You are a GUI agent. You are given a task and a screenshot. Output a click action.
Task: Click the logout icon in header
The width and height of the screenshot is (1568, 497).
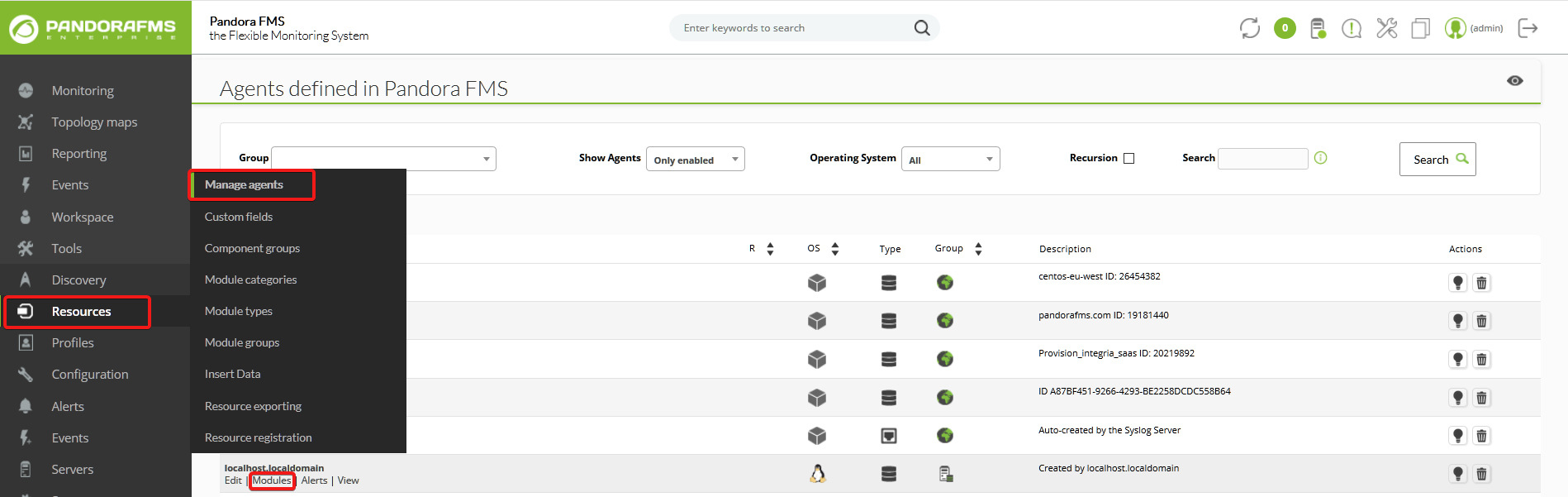(x=1528, y=28)
